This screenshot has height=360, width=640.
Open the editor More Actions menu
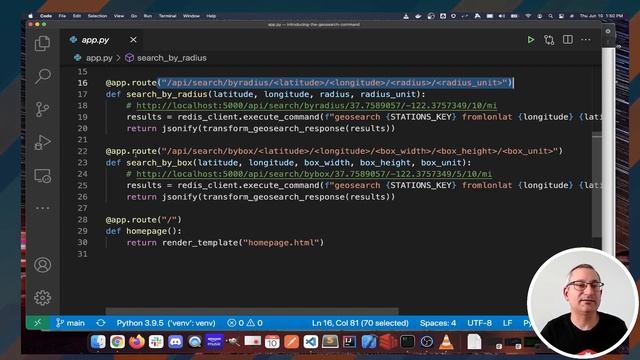586,40
